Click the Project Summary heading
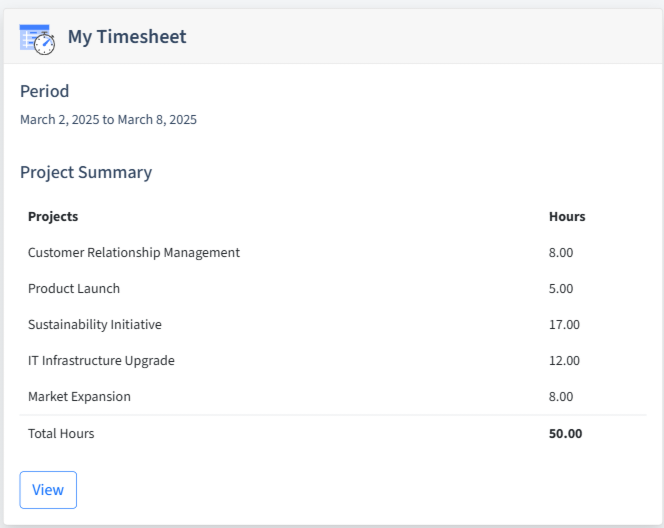Viewport: 664px width, 528px height. [86, 172]
